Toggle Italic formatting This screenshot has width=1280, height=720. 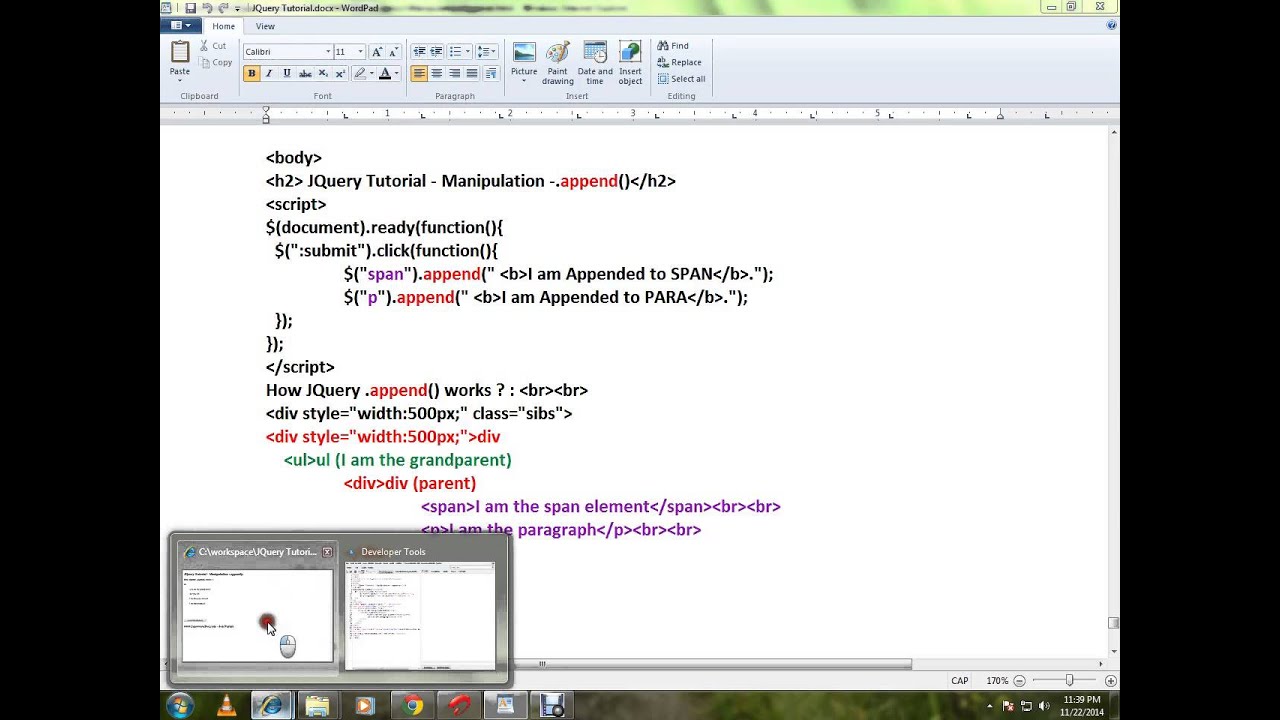coord(268,74)
